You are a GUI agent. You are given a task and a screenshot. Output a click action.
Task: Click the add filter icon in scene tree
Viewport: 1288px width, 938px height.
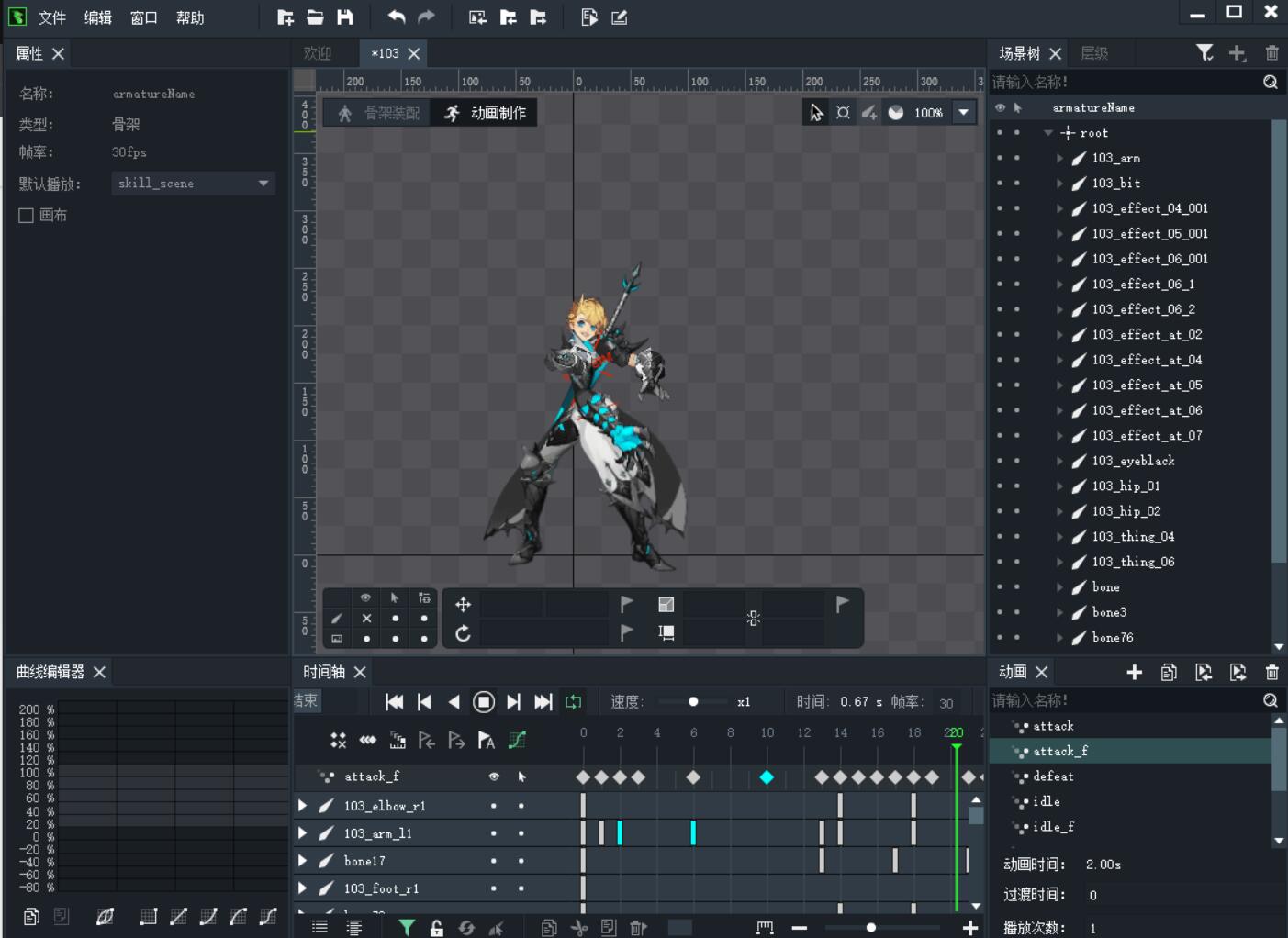click(x=1205, y=53)
